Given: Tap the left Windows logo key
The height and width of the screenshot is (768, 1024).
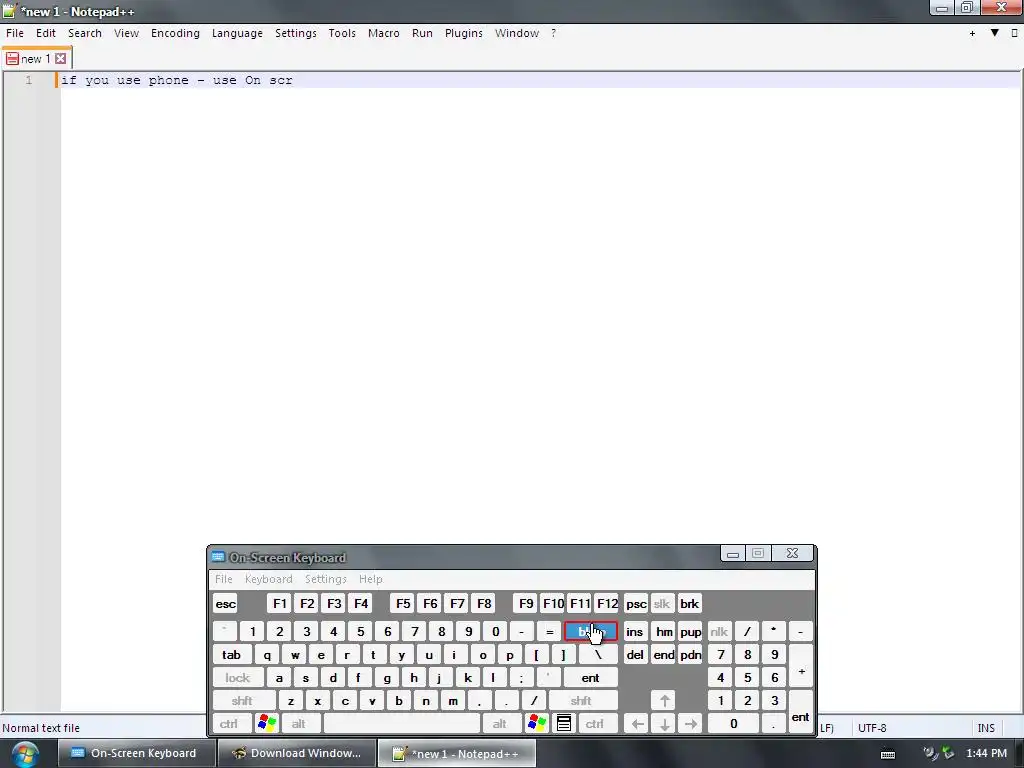Looking at the screenshot, I should 266,724.
